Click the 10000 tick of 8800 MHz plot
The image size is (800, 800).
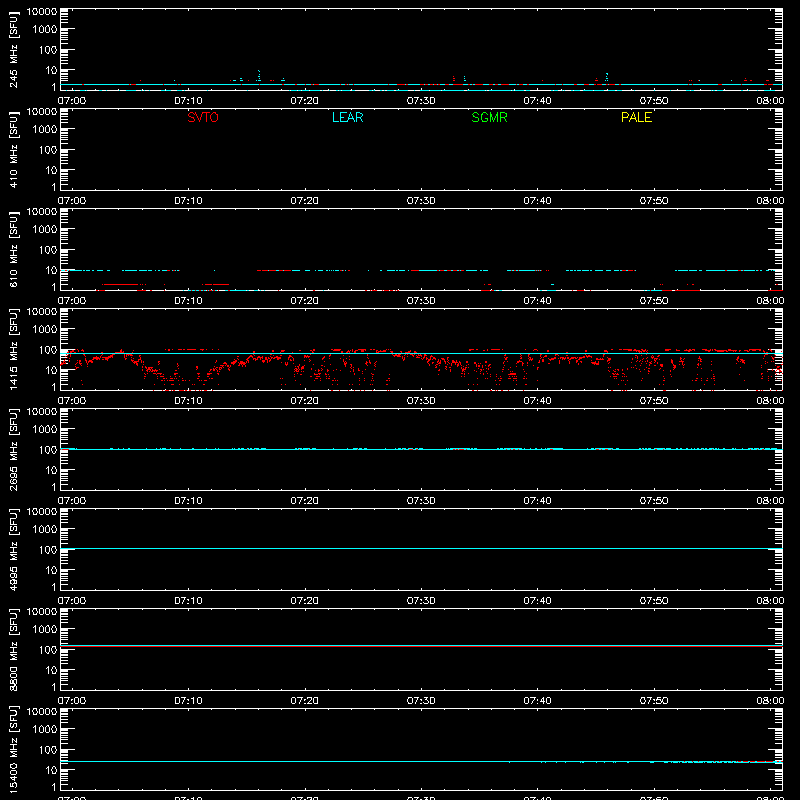point(42,612)
